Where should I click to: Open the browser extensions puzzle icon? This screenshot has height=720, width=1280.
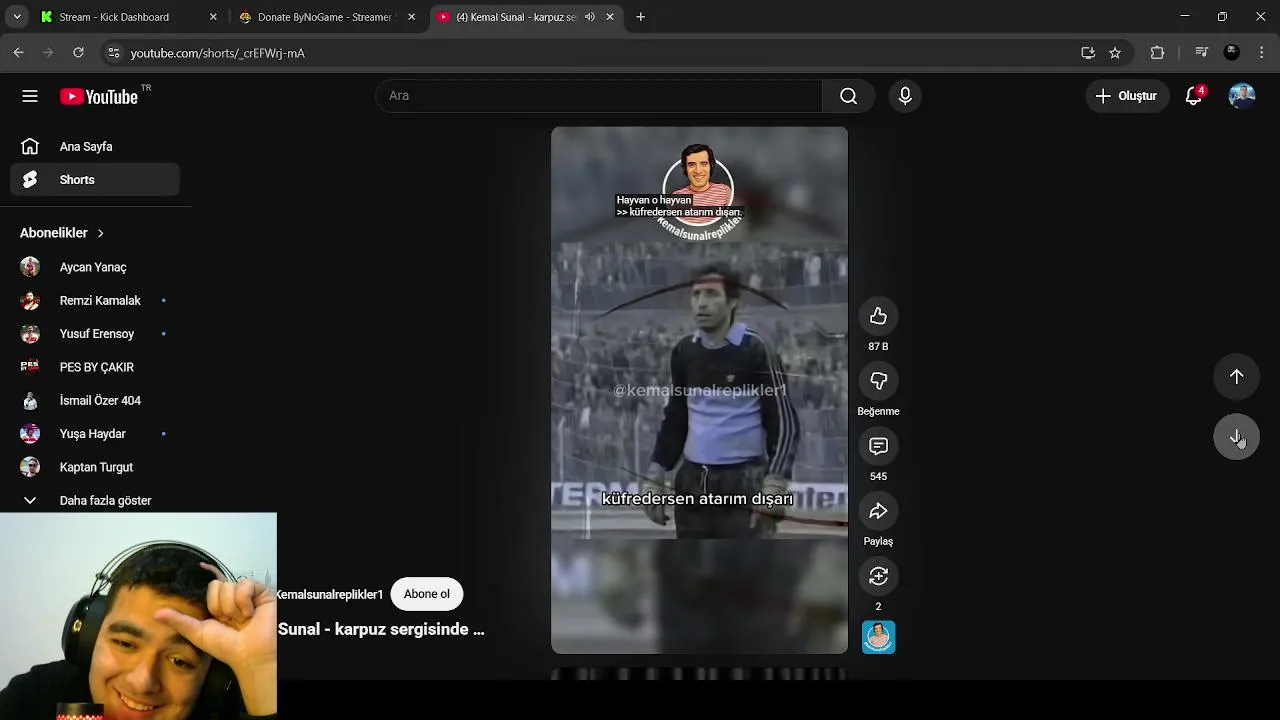1157,53
